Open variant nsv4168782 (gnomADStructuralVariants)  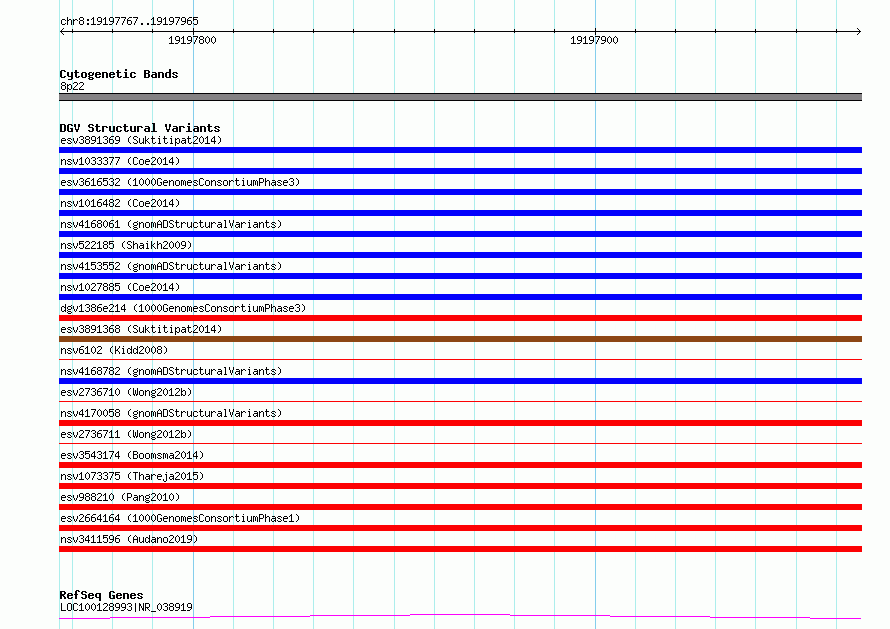(x=171, y=371)
